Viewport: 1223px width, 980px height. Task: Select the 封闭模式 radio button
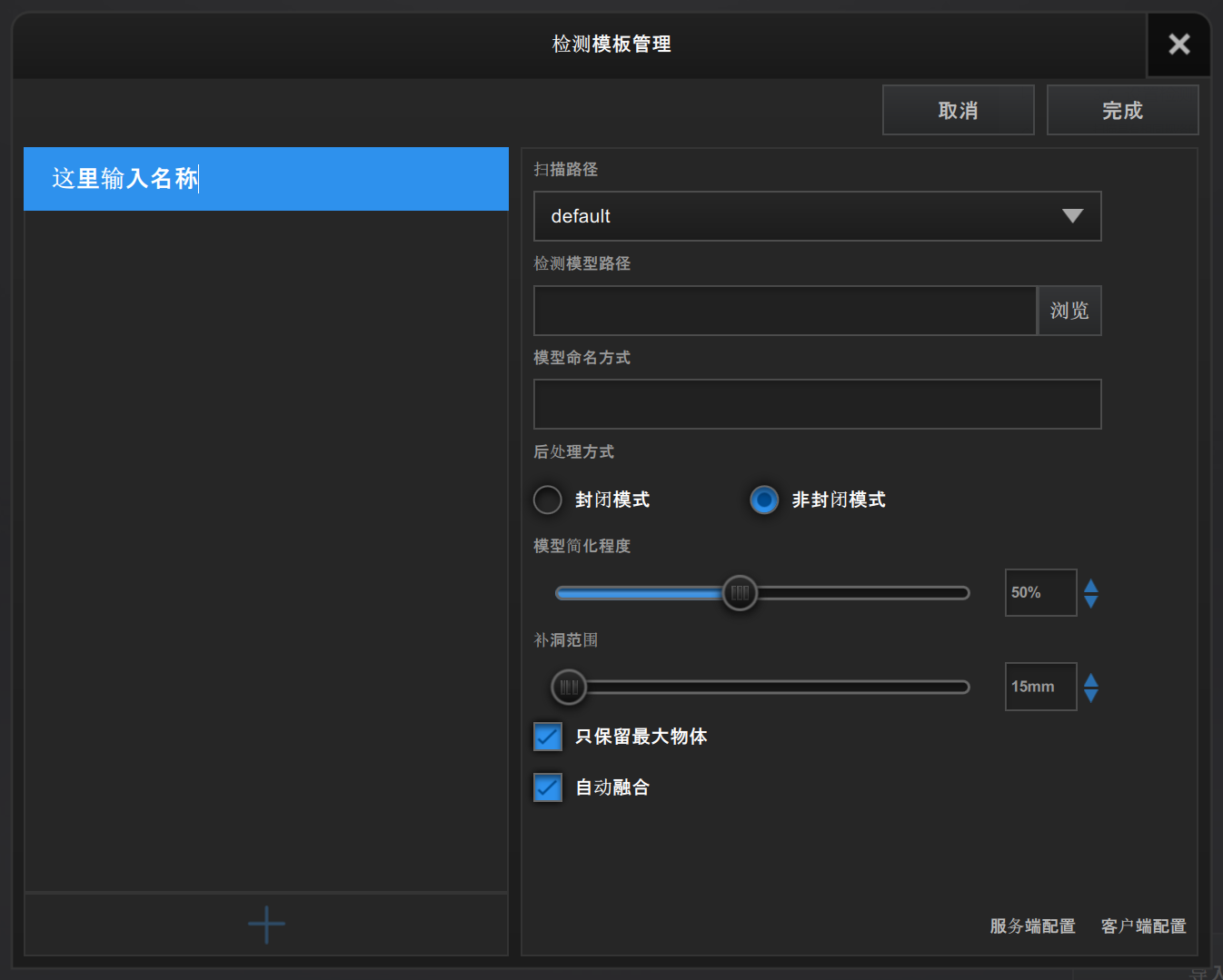[548, 500]
